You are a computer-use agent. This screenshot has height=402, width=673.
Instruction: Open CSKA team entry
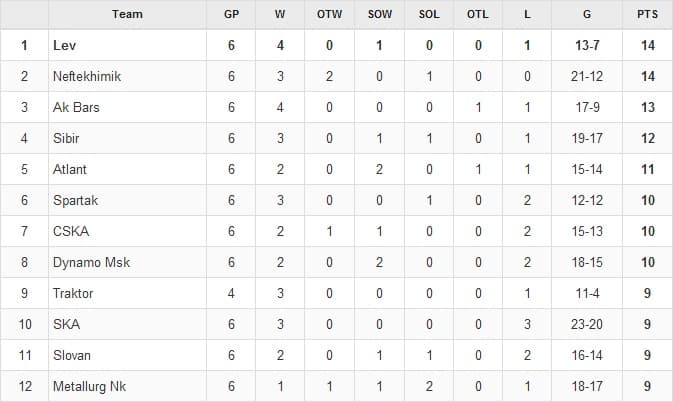coord(71,231)
